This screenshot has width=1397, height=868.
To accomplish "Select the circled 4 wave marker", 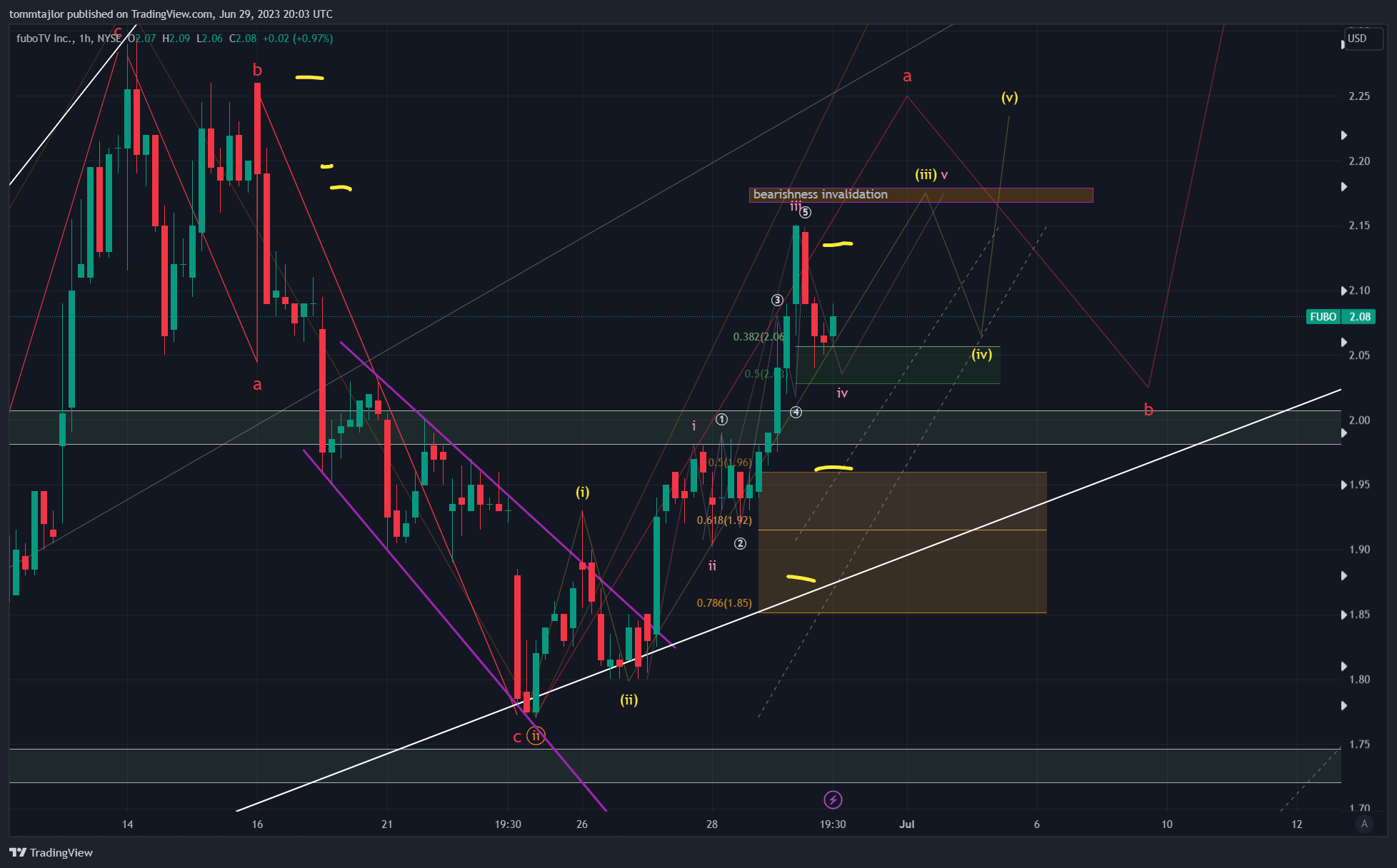I will pyautogui.click(x=796, y=413).
